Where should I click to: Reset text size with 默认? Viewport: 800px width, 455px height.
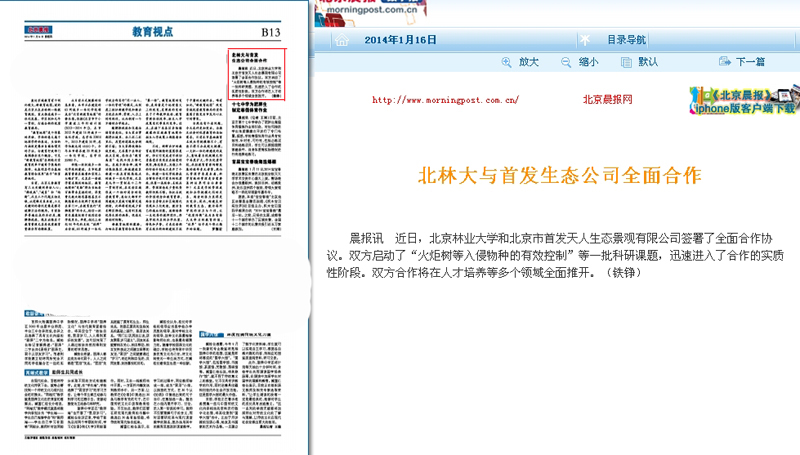(648, 62)
